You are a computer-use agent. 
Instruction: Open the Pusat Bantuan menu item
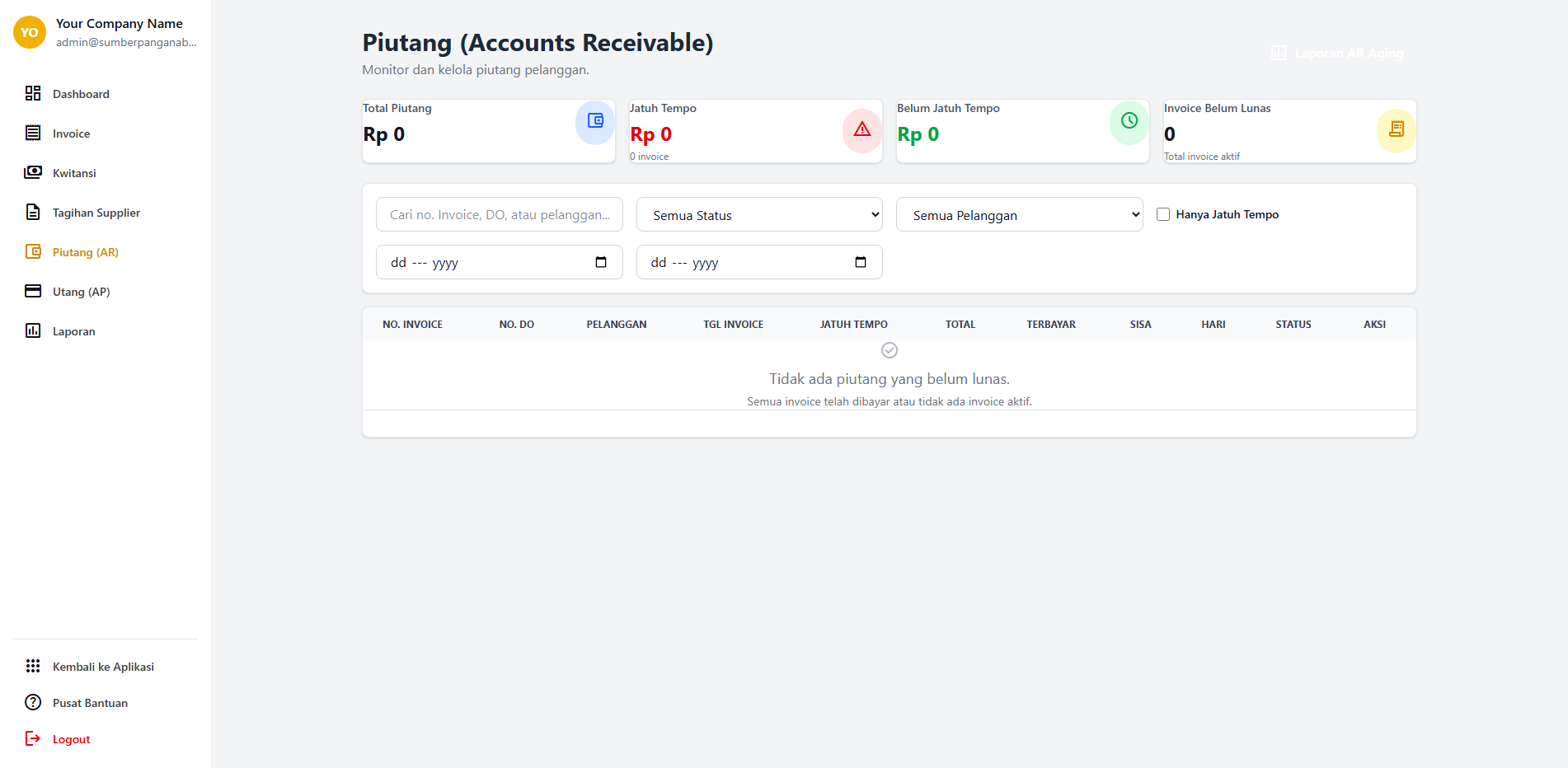tap(89, 702)
